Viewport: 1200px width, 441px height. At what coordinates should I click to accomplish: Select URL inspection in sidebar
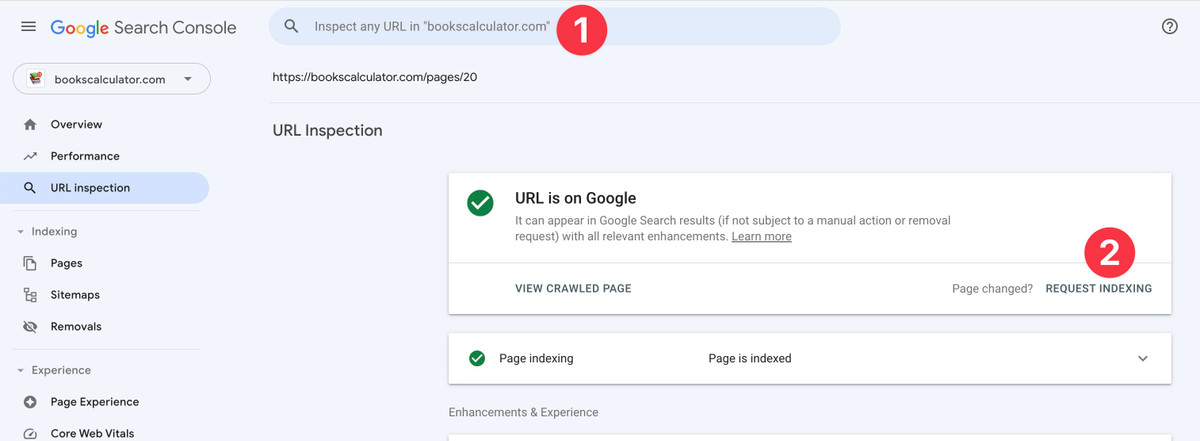coord(90,188)
